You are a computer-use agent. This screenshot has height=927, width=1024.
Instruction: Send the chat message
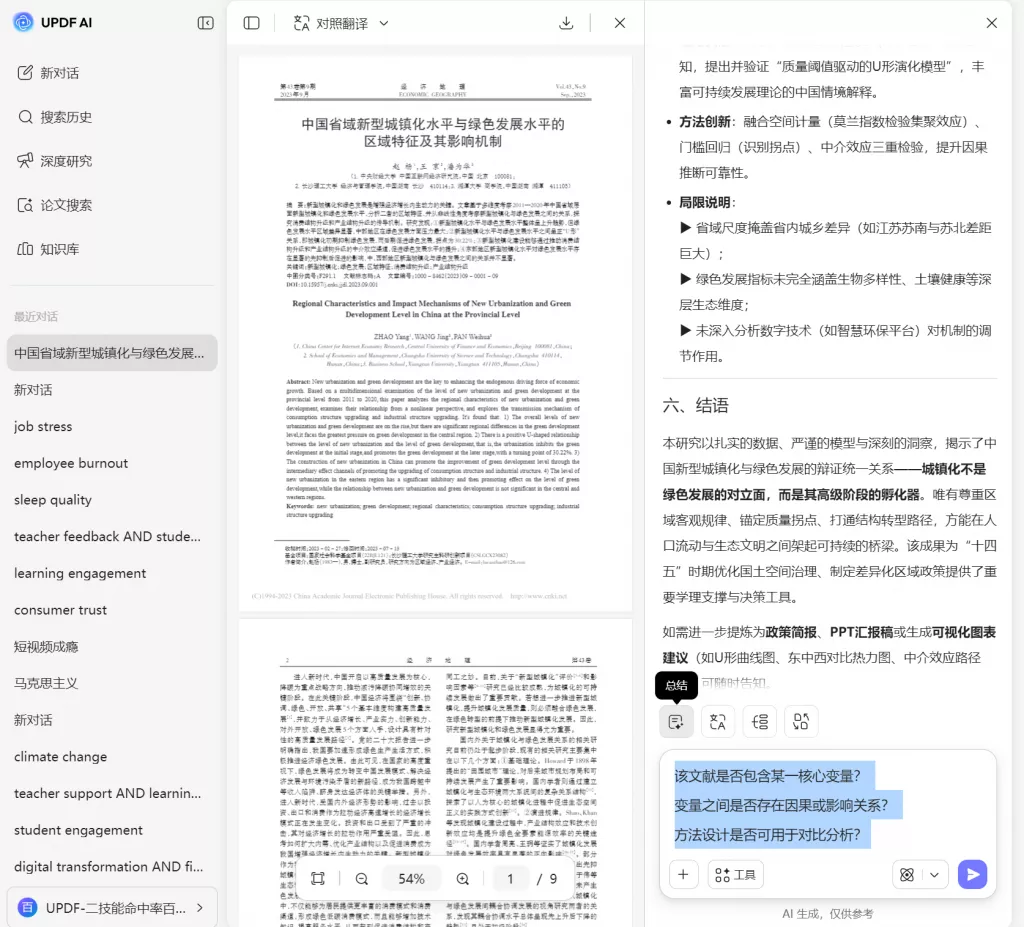[x=972, y=875]
